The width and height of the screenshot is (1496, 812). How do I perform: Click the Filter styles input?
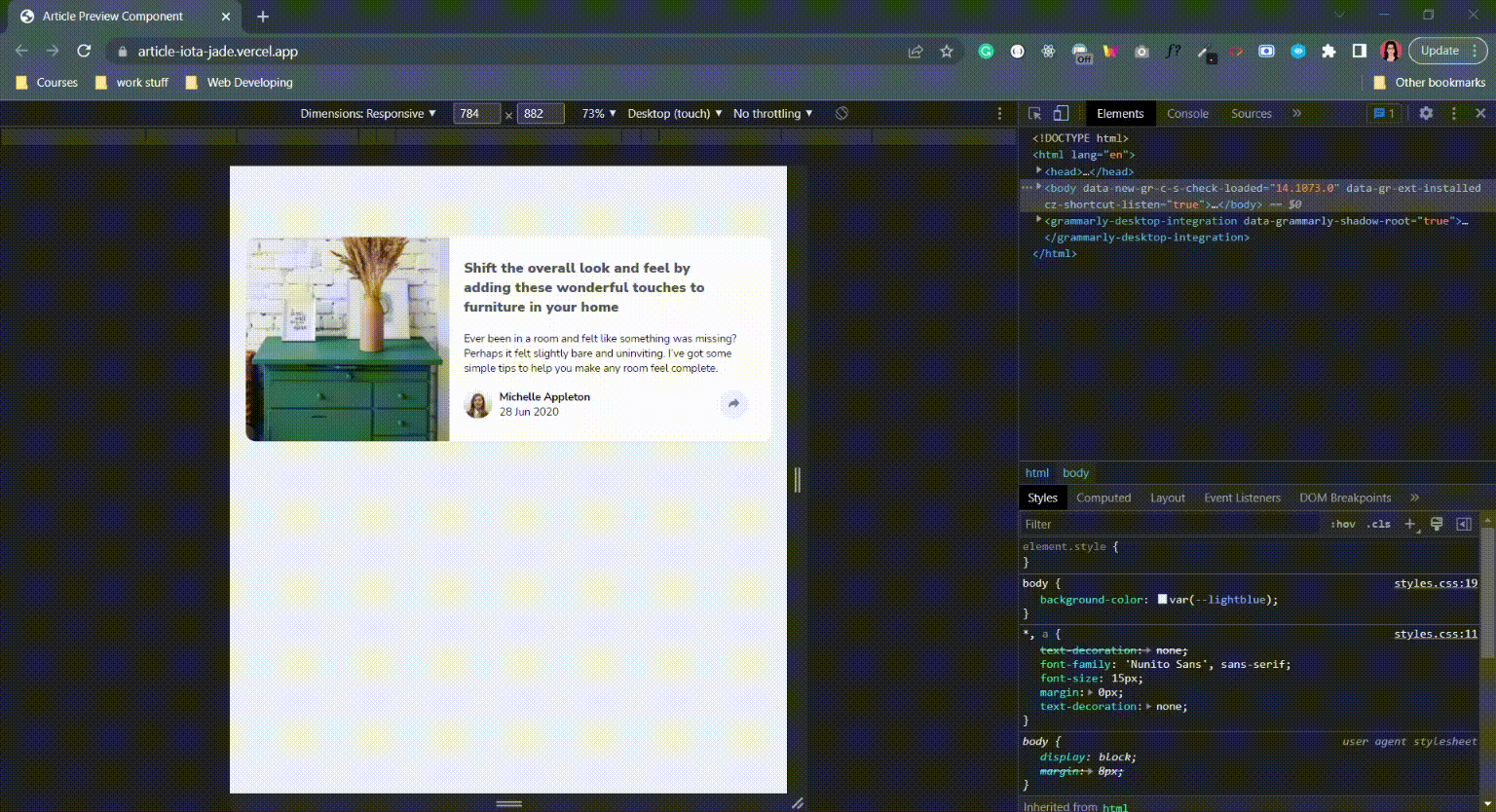pyautogui.click(x=1172, y=524)
